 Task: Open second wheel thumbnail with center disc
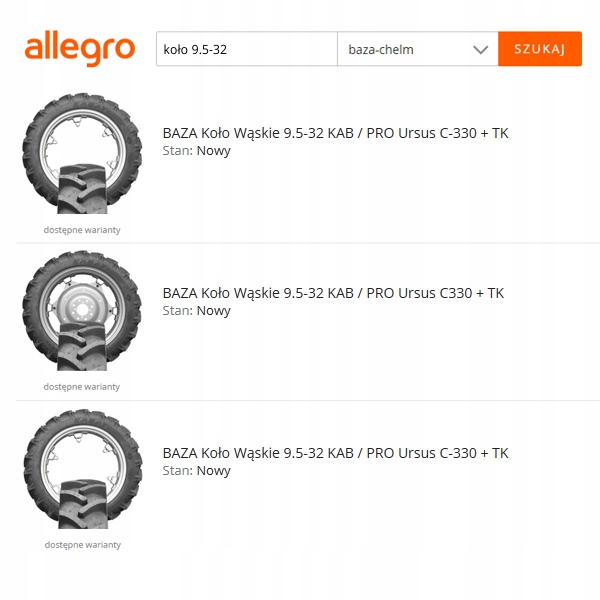pyautogui.click(x=82, y=311)
